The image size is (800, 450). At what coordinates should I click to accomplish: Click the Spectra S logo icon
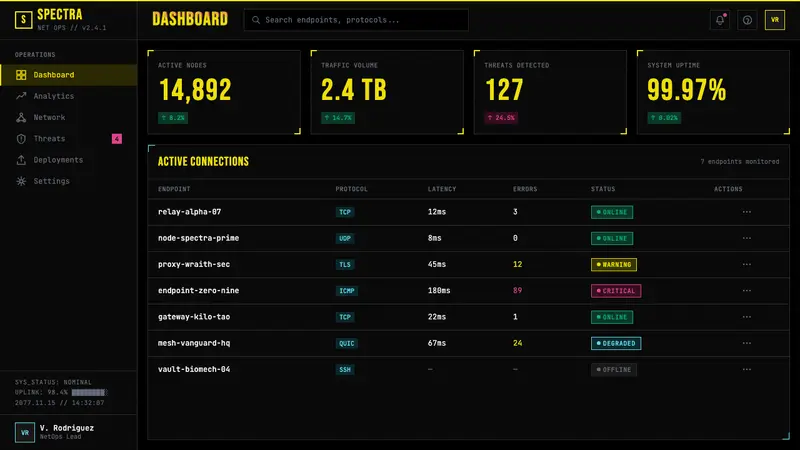point(23,20)
